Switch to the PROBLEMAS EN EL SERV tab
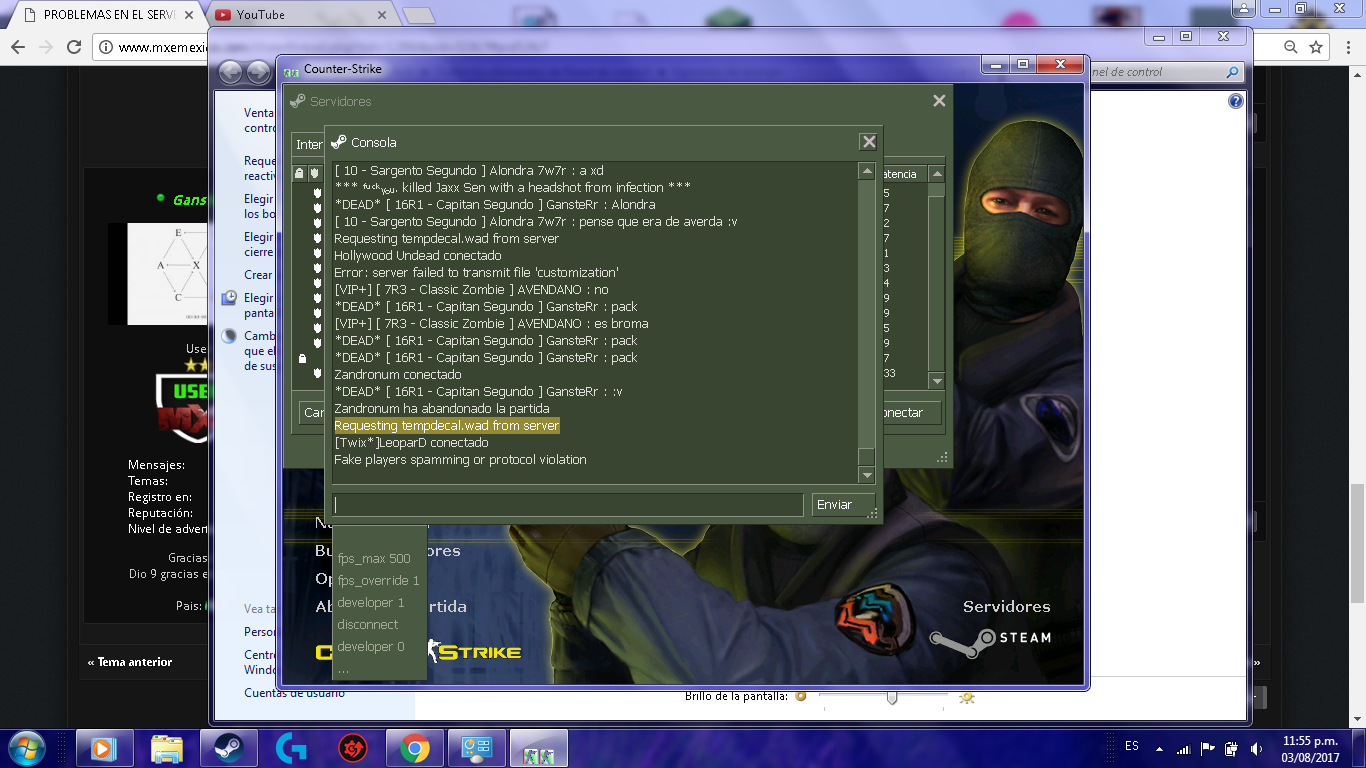Viewport: 1366px width, 768px height. [x=105, y=15]
